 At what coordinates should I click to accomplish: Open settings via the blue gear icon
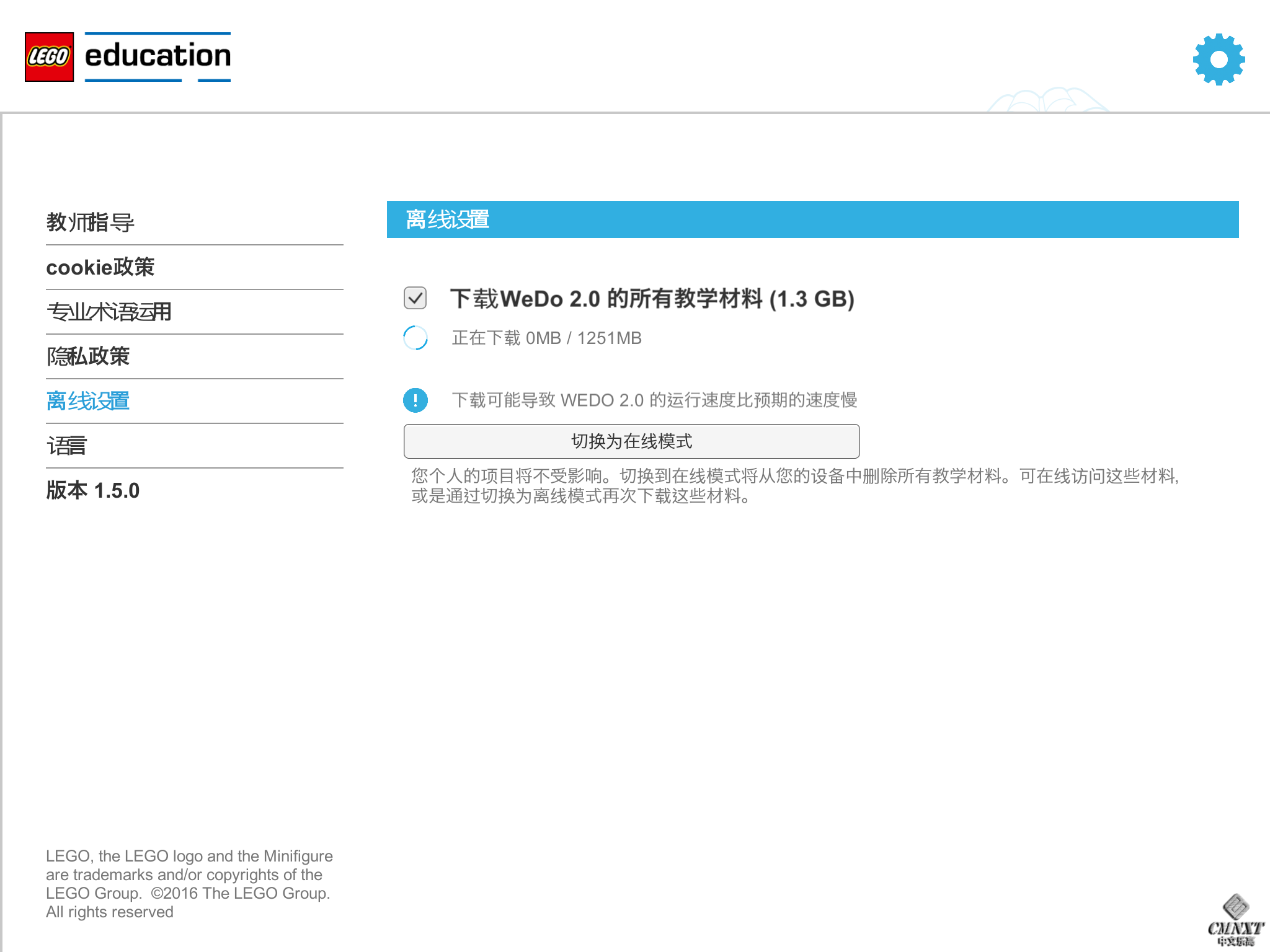click(x=1219, y=59)
